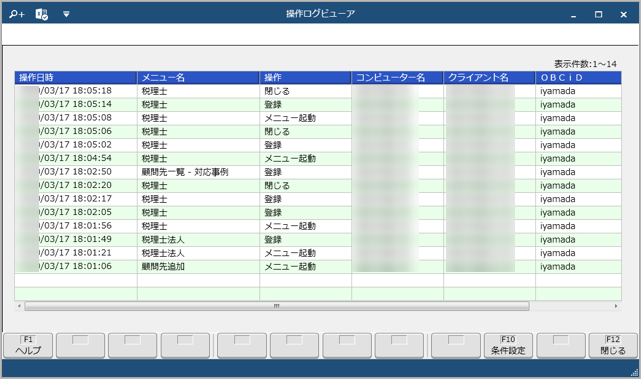The height and width of the screenshot is (379, 641).
Task: Click the コンピューター名 column header
Action: [397, 77]
